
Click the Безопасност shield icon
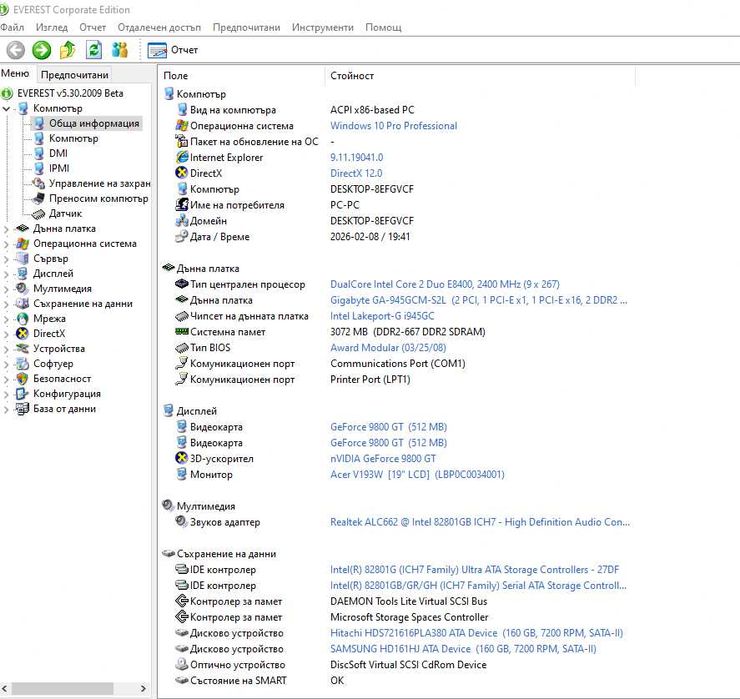(x=22, y=379)
